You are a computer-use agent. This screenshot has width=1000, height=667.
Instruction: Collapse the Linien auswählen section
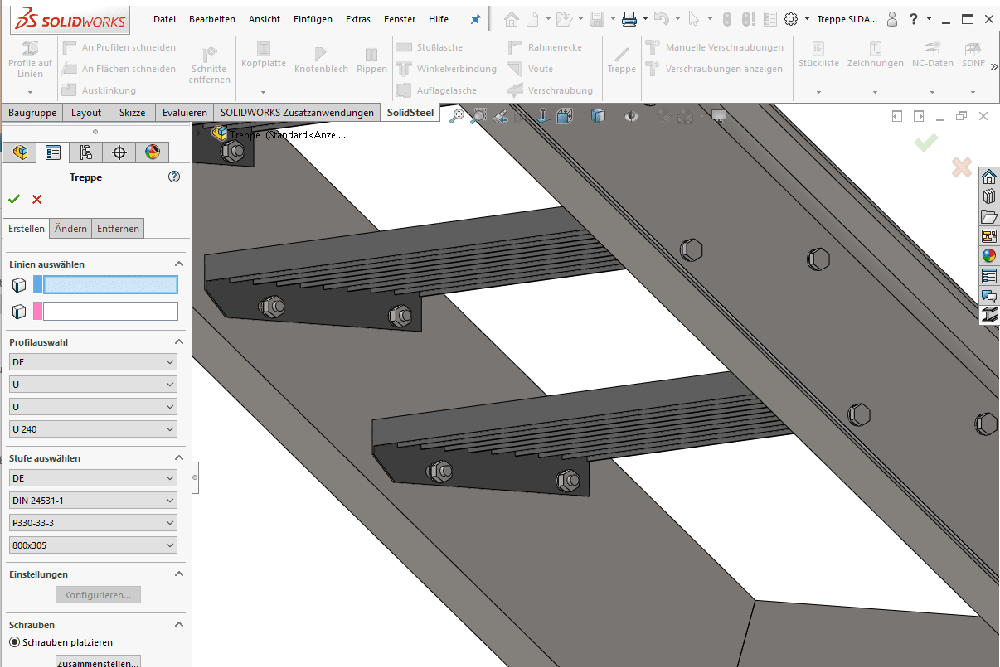[x=179, y=264]
